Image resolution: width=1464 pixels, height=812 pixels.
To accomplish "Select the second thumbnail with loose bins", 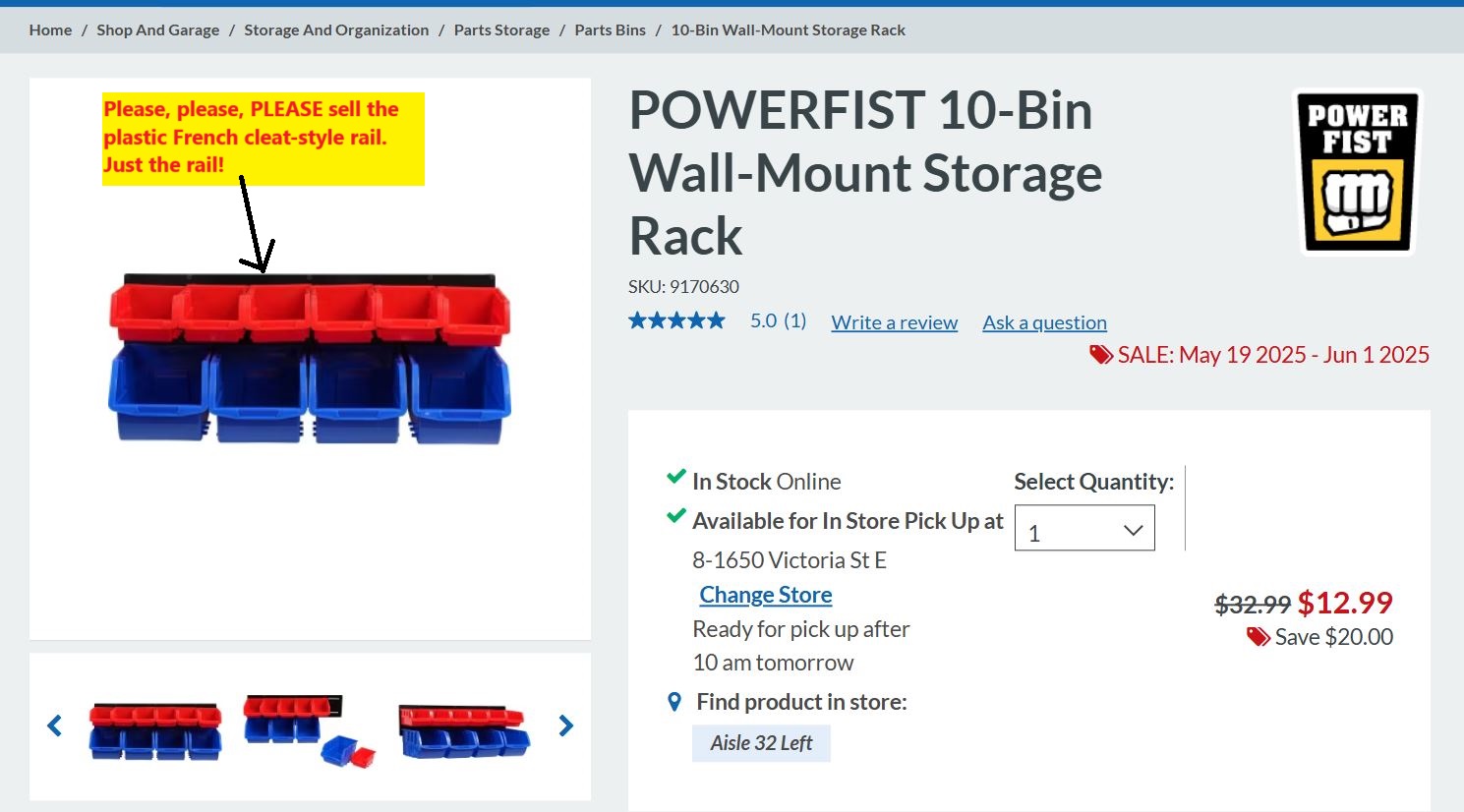I will tap(309, 730).
